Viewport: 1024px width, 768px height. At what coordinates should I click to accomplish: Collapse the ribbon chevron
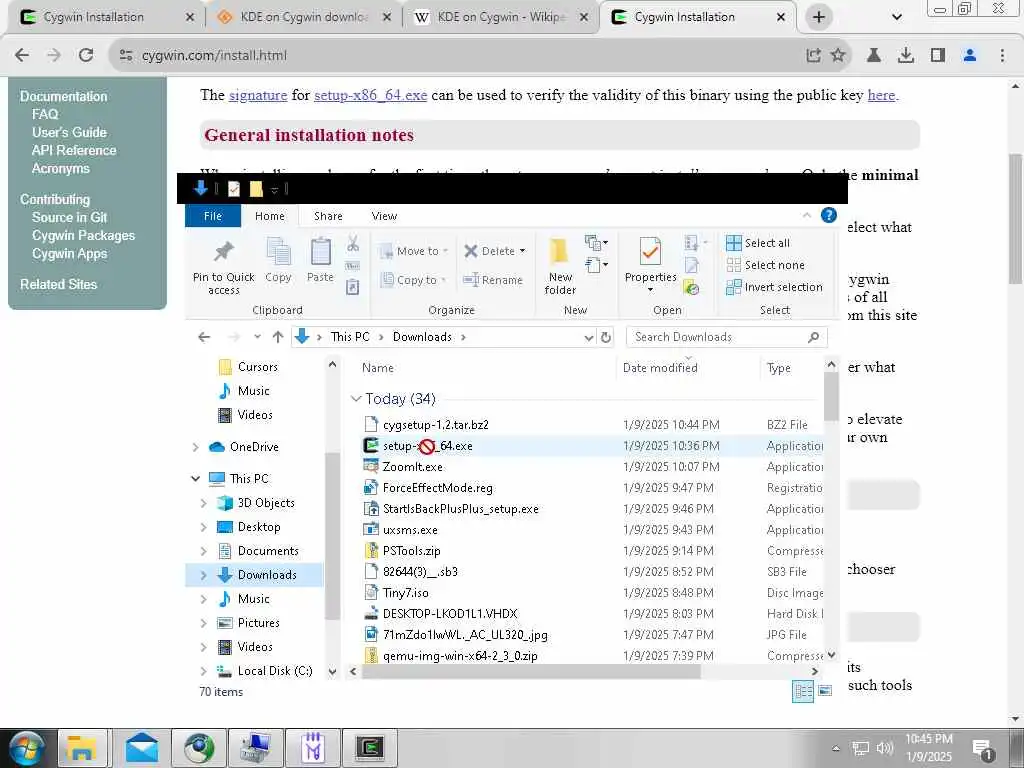pos(807,216)
